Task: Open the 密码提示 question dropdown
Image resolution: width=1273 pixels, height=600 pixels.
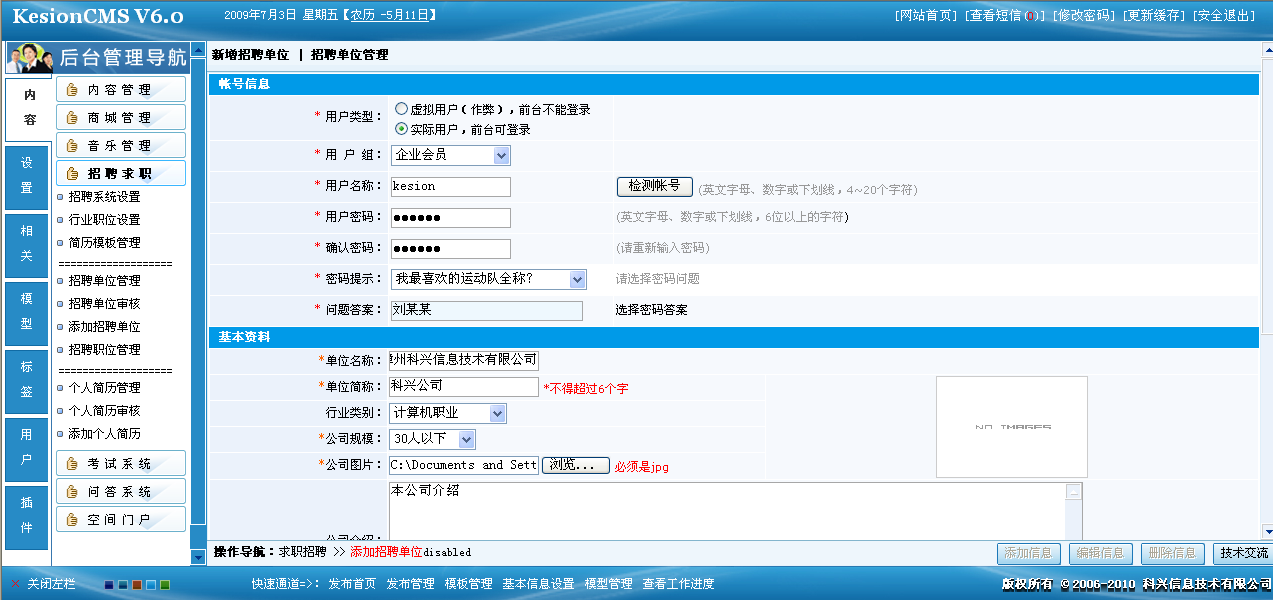Action: (487, 279)
